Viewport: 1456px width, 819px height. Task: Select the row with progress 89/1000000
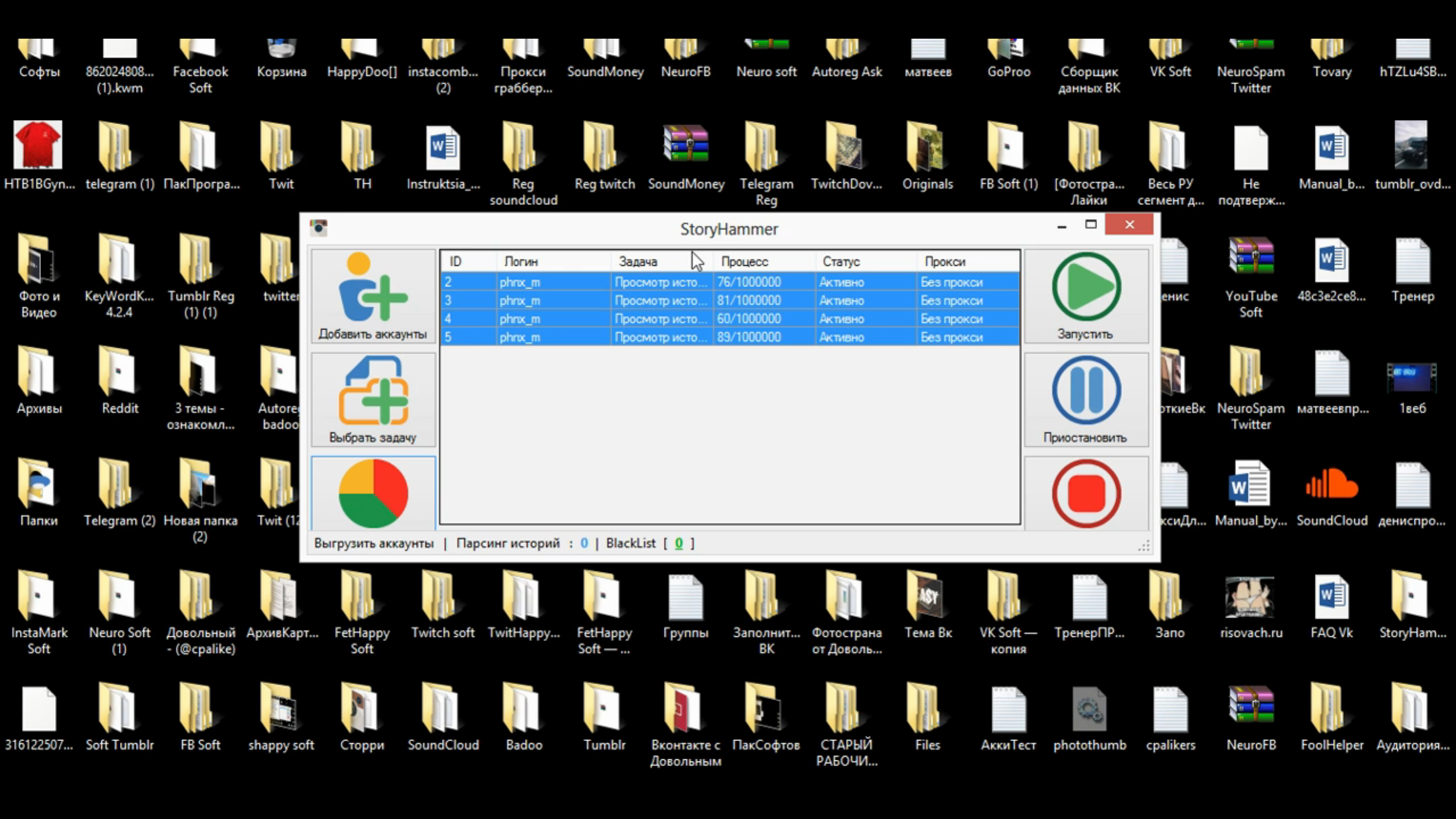[748, 337]
